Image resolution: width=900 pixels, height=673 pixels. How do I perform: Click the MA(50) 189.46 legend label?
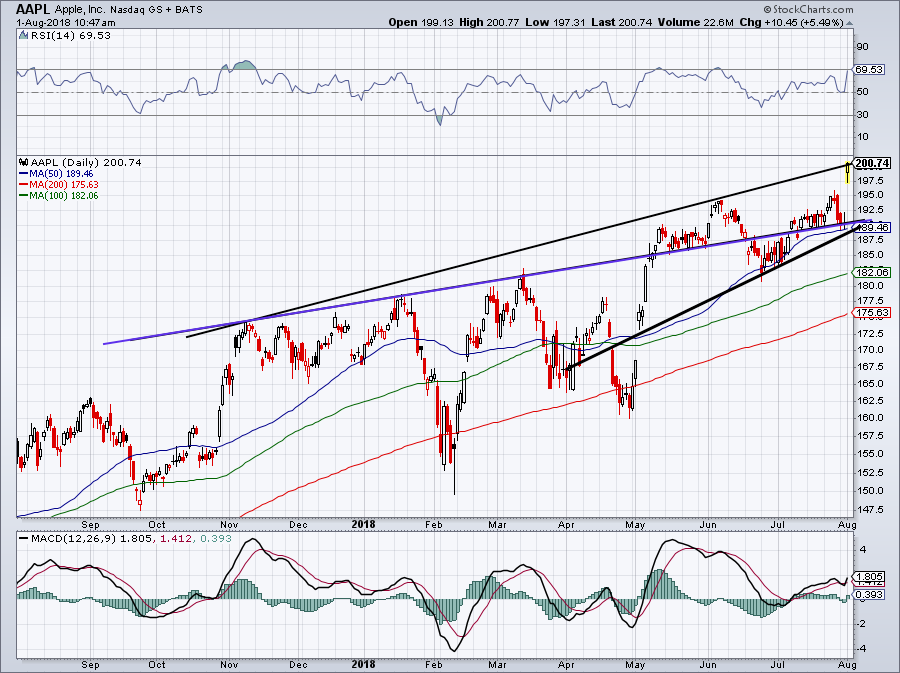(61, 174)
